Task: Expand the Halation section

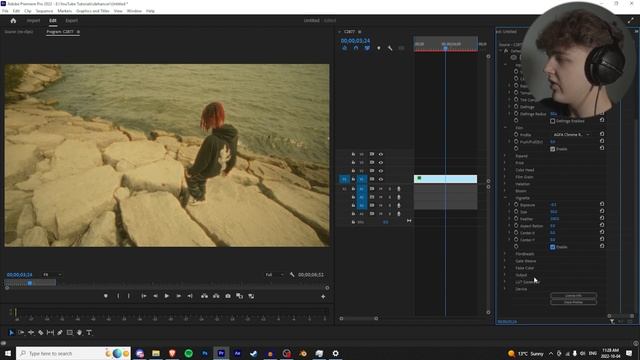Action: pyautogui.click(x=505, y=184)
